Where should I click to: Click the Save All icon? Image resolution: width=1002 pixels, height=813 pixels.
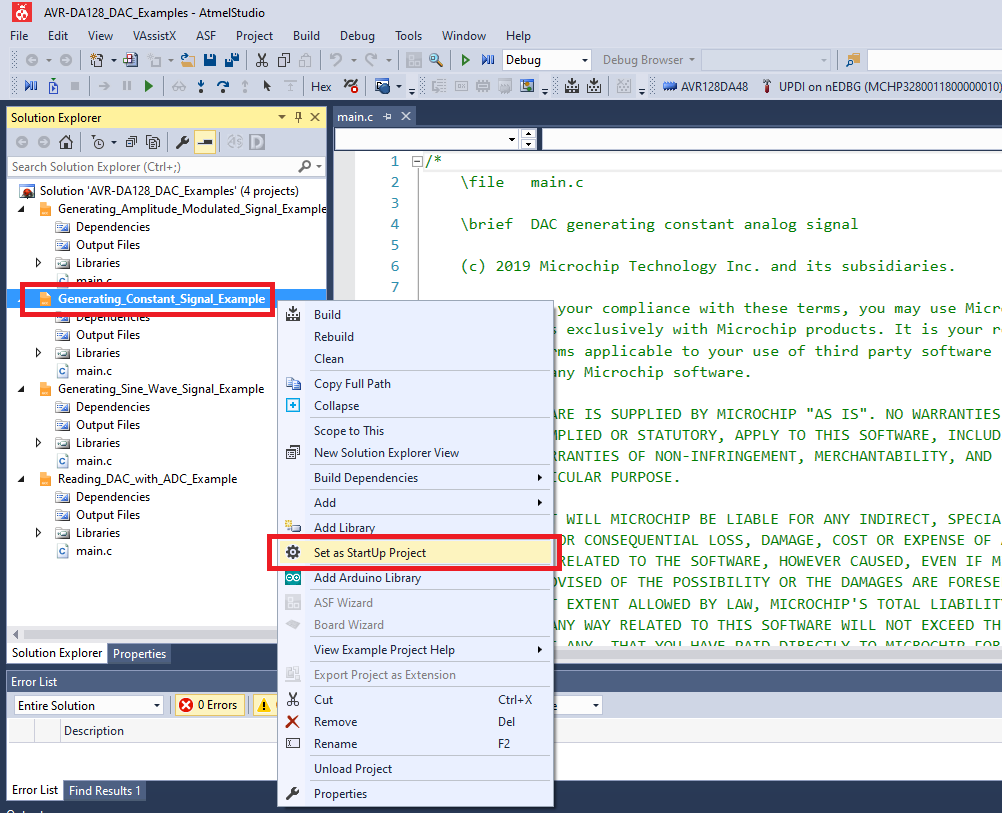(232, 60)
